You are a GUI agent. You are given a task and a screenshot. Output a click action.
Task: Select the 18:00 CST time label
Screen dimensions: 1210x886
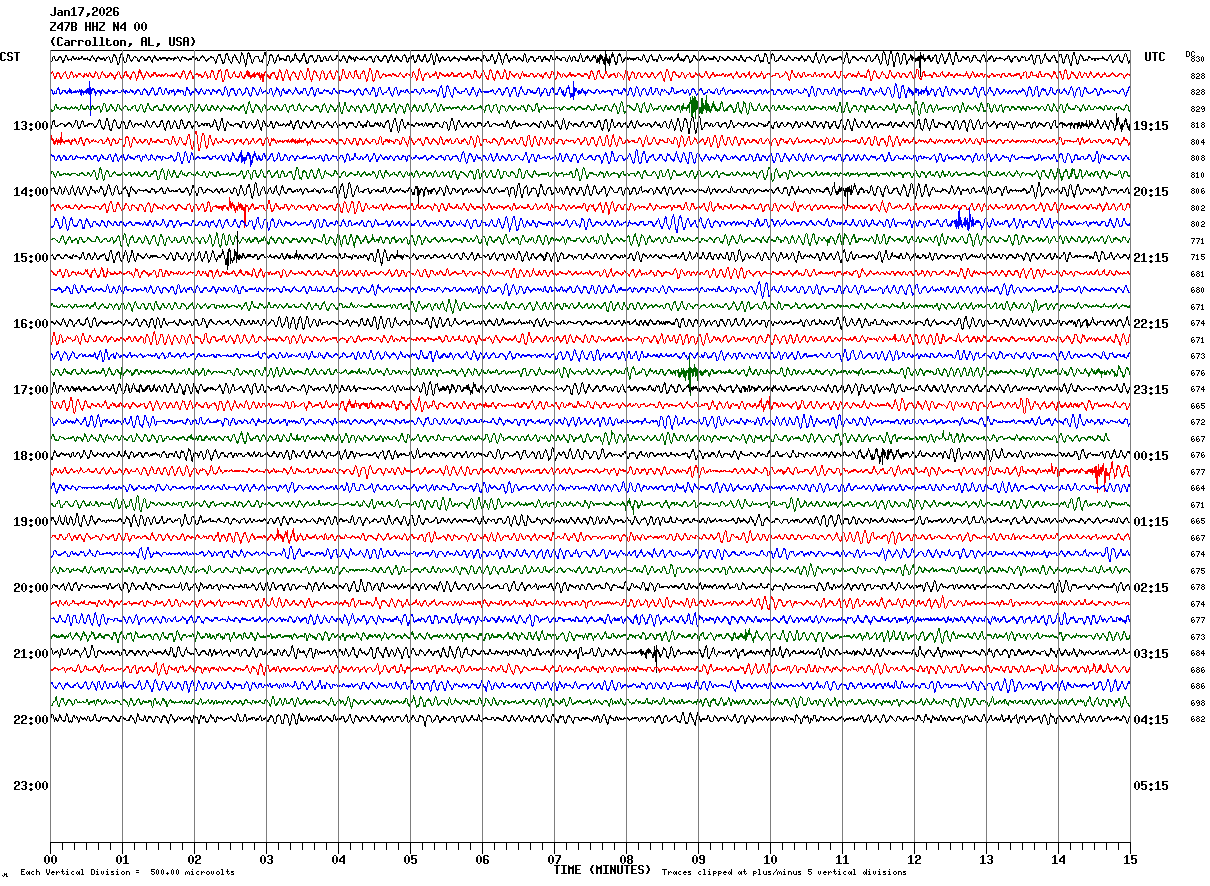click(31, 456)
